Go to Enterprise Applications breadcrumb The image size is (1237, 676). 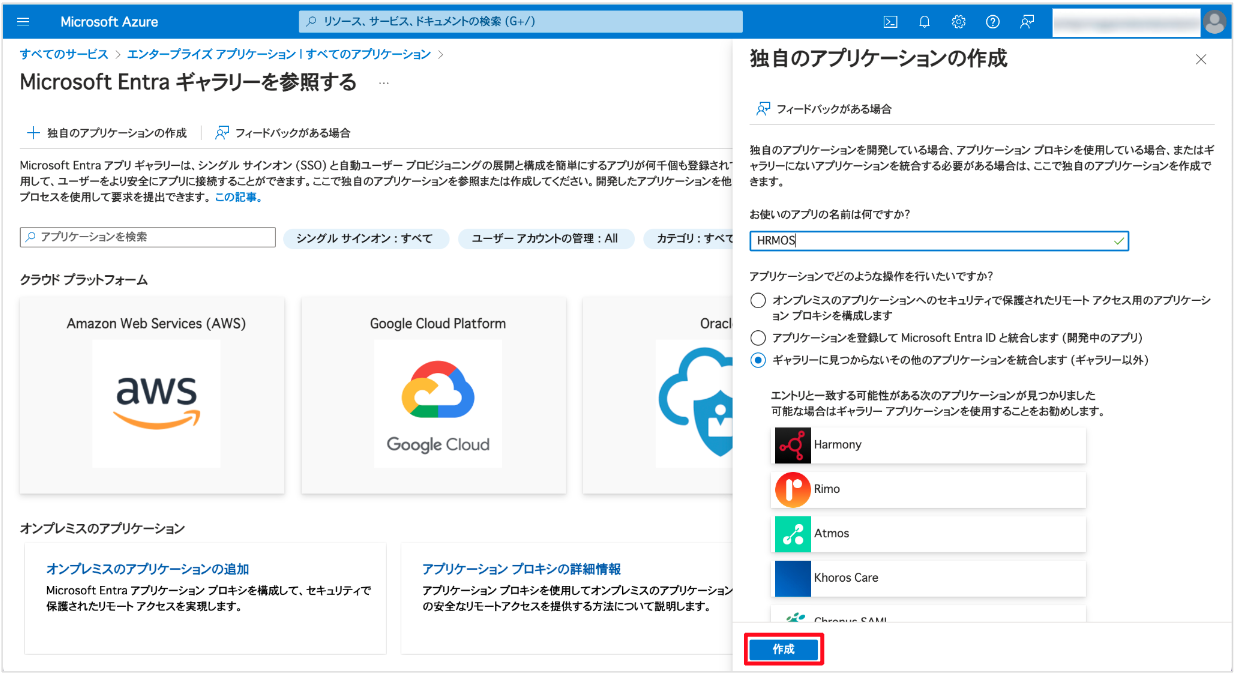pyautogui.click(x=279, y=54)
